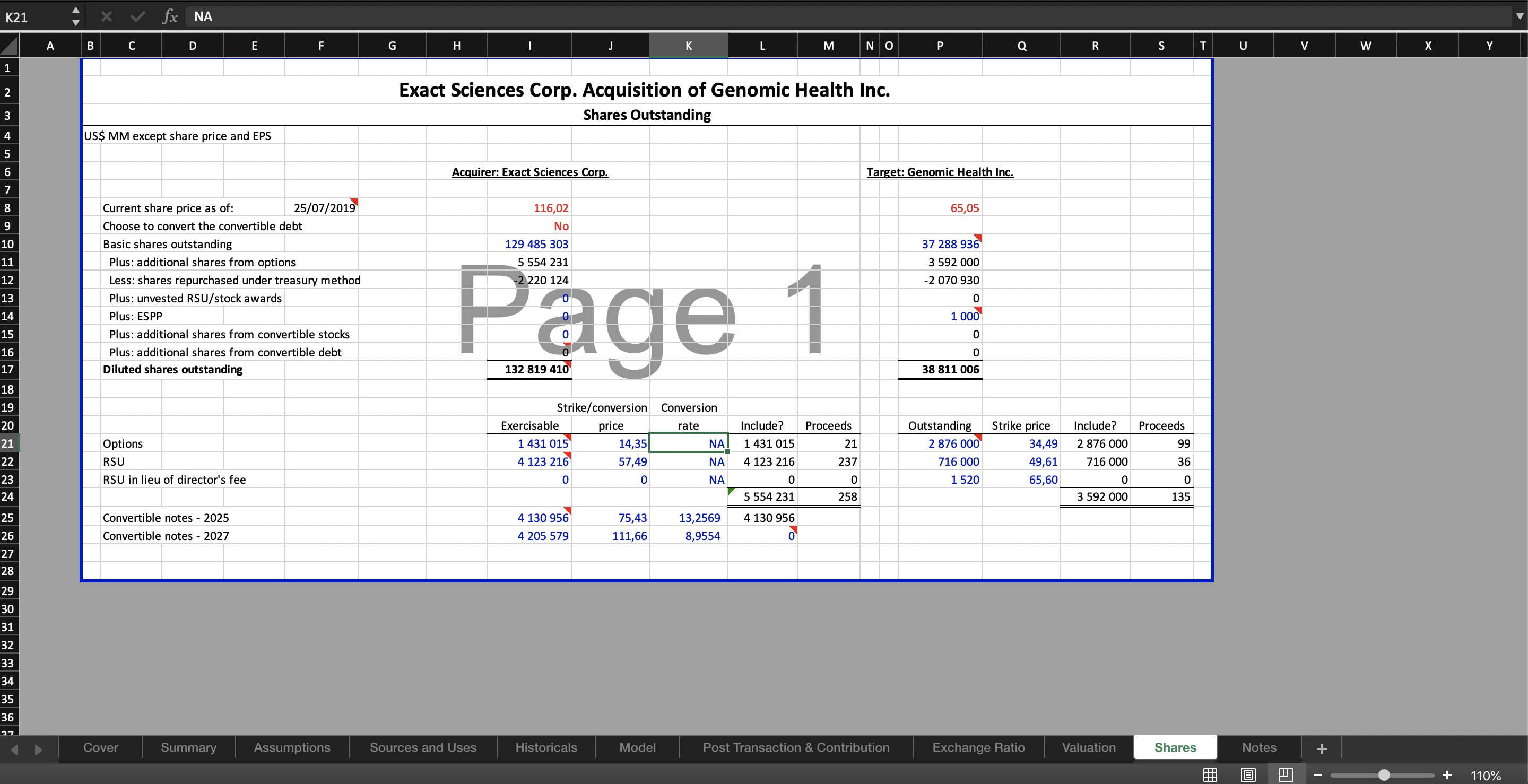
Task: Click target share price 65,05
Action: pyautogui.click(x=940, y=208)
